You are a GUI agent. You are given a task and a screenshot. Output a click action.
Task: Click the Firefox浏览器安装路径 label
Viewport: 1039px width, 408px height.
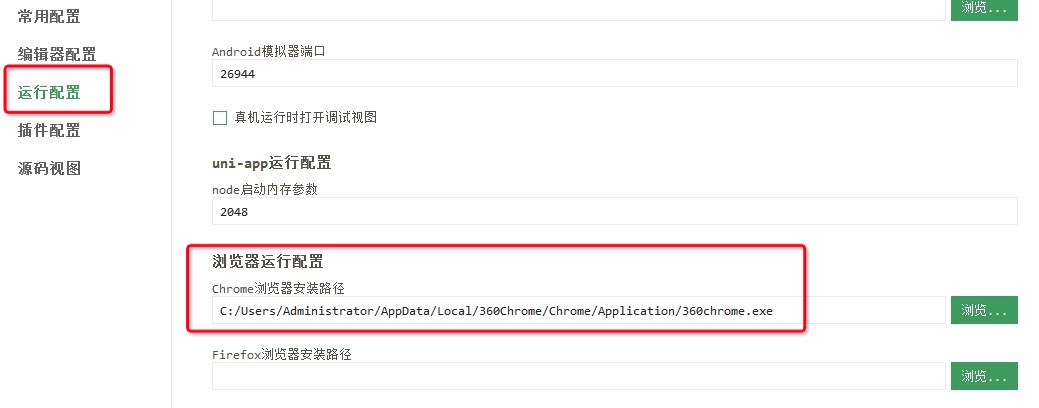(284, 353)
